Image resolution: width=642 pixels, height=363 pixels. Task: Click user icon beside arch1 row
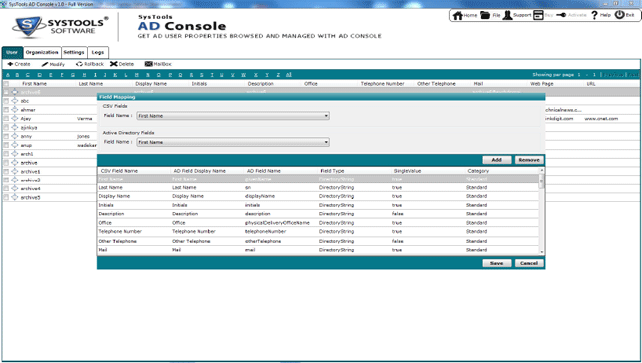[x=15, y=154]
